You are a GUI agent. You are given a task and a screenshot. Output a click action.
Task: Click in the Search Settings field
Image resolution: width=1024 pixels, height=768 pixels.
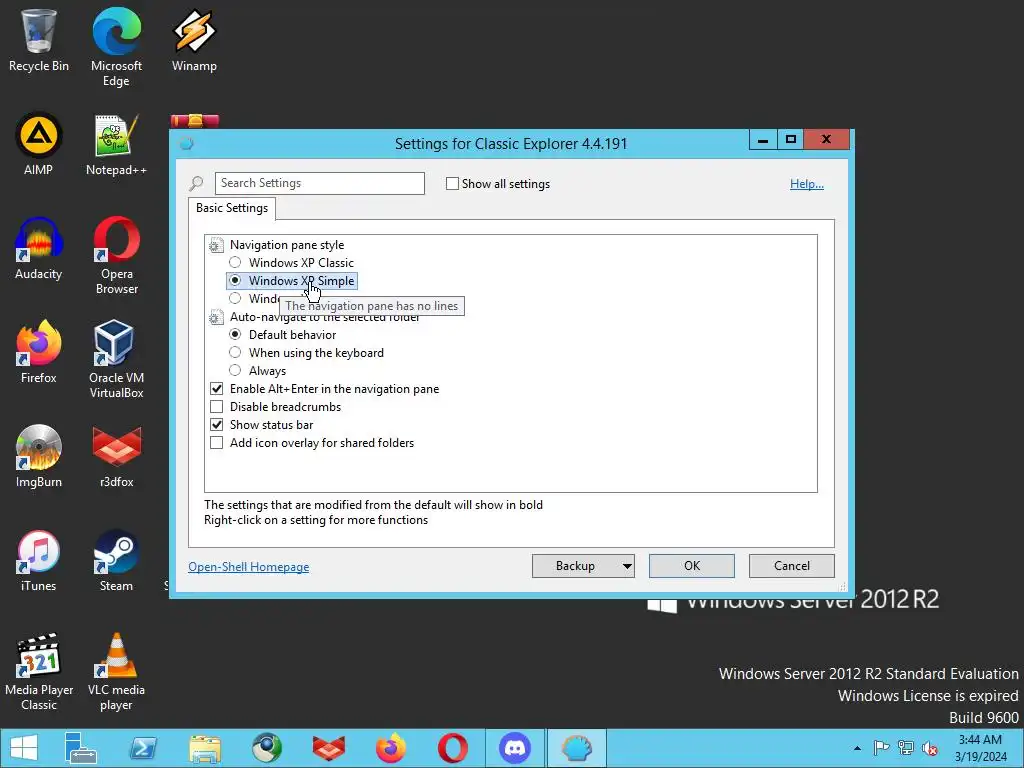point(320,183)
